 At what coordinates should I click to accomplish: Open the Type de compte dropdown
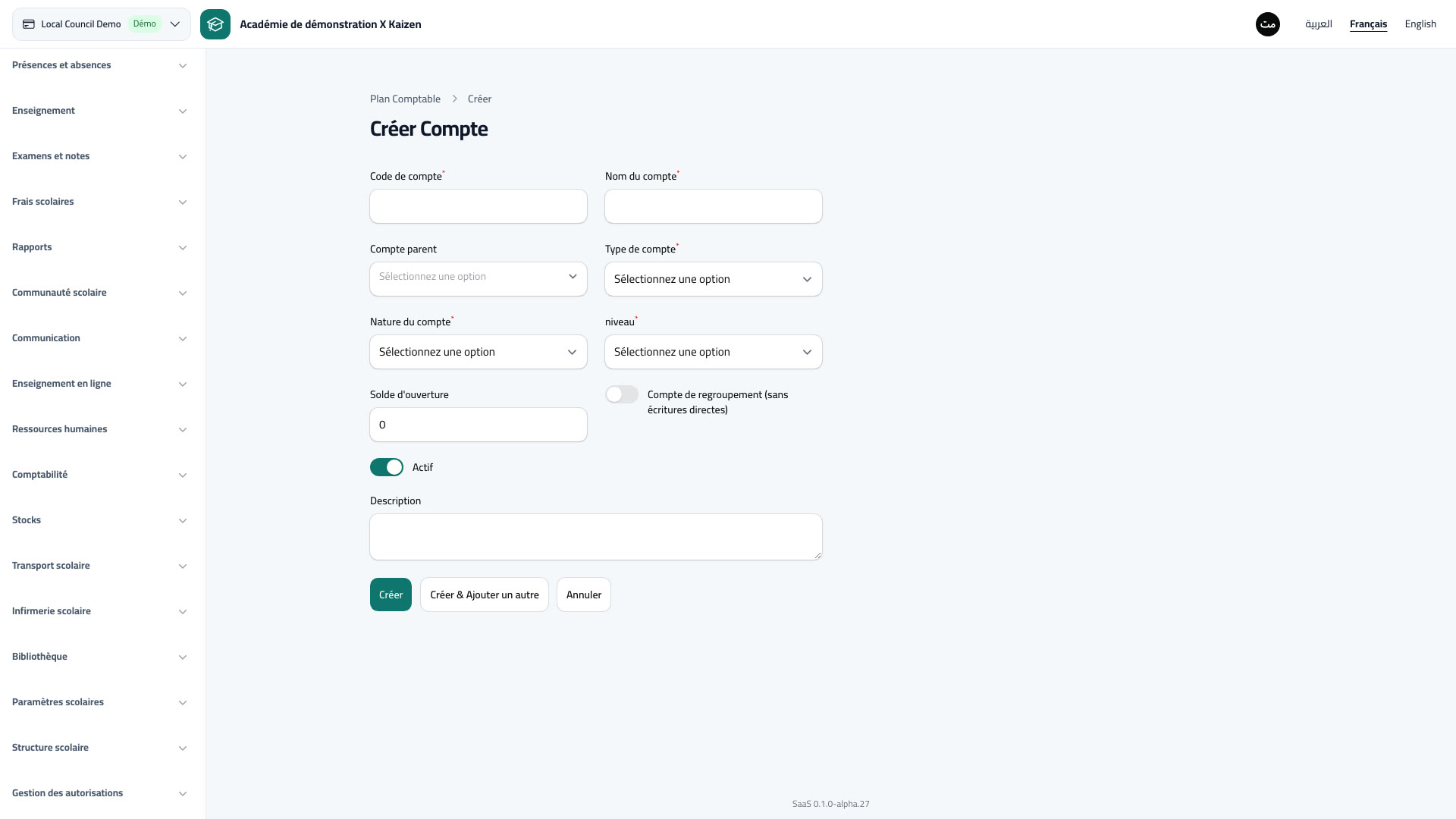714,279
